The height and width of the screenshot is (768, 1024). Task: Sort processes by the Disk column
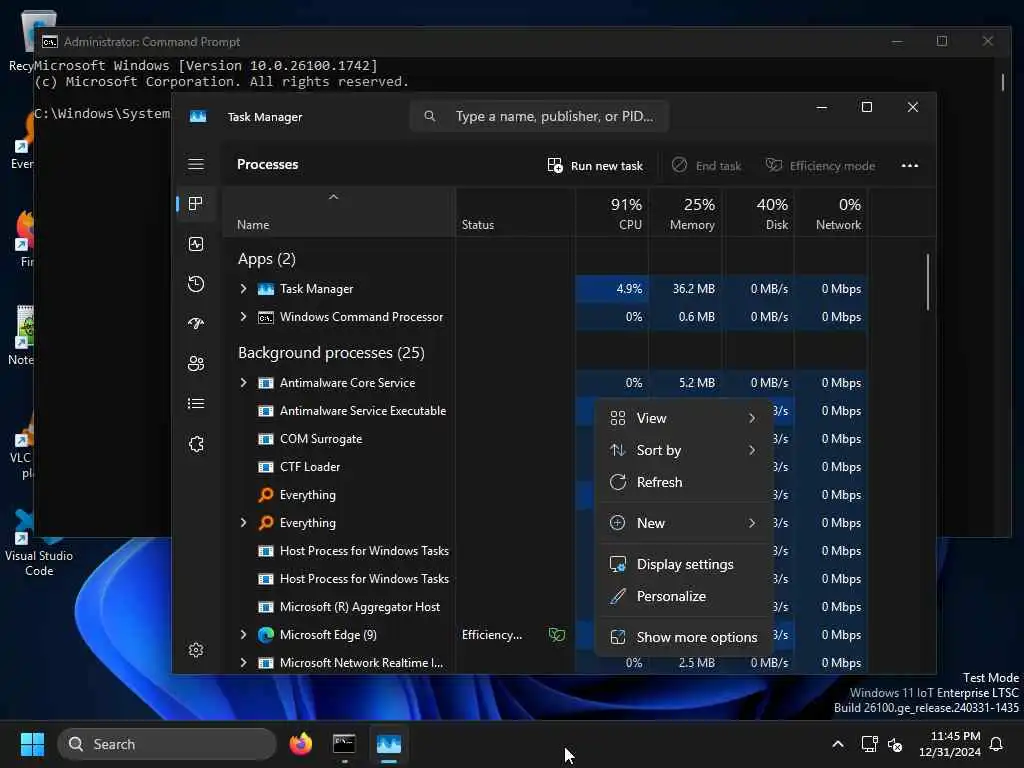point(759,213)
